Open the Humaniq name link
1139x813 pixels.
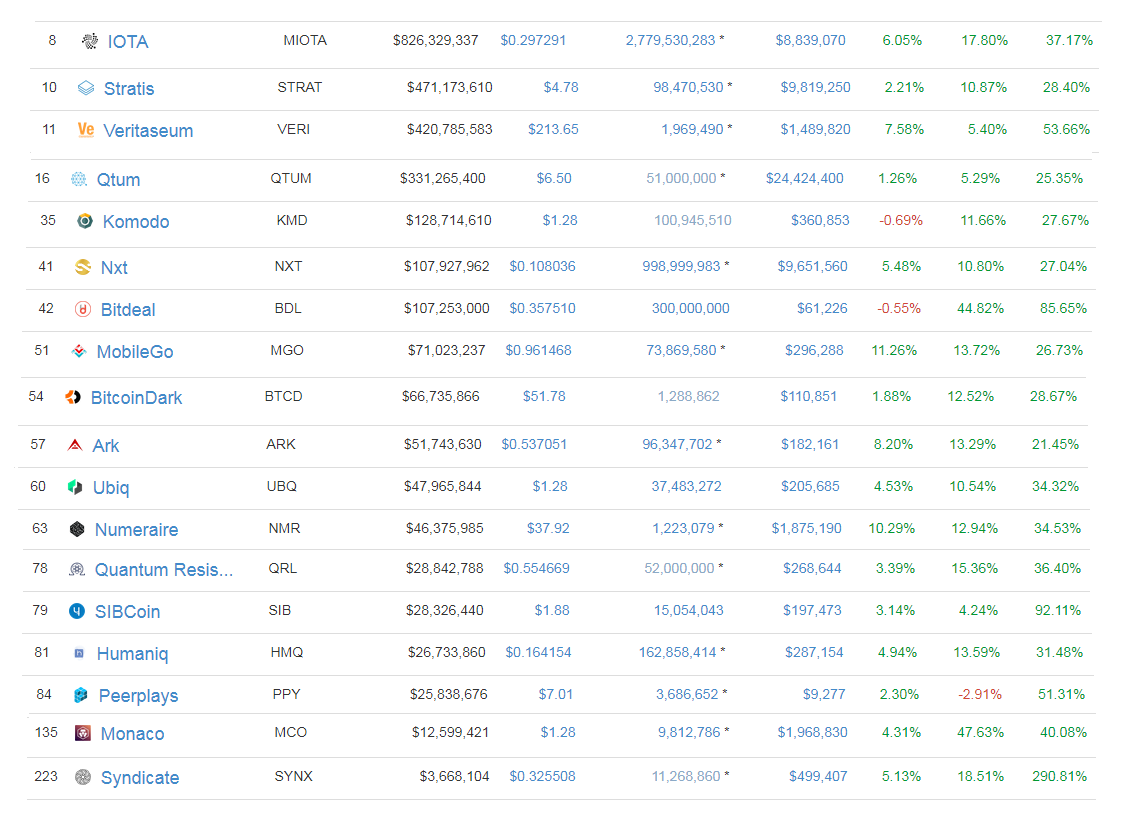[x=132, y=654]
